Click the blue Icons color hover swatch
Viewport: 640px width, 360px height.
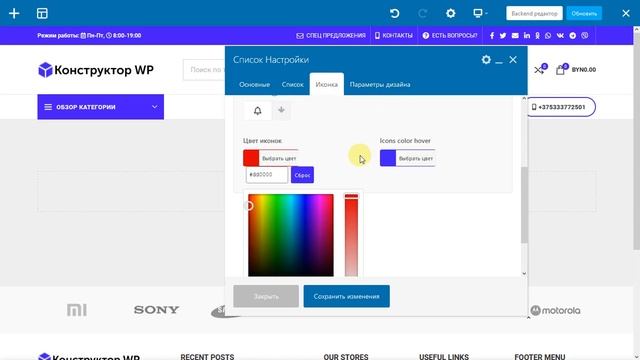click(388, 158)
